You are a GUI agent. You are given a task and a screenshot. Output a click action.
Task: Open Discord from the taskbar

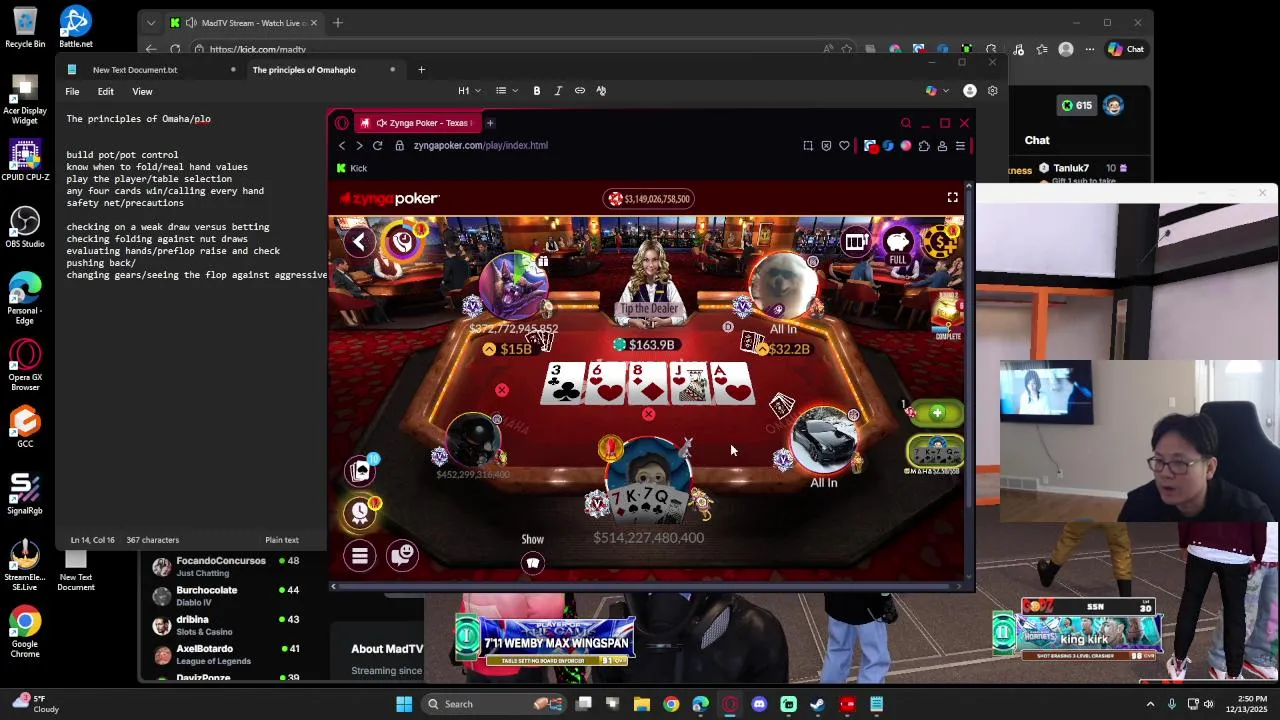759,704
